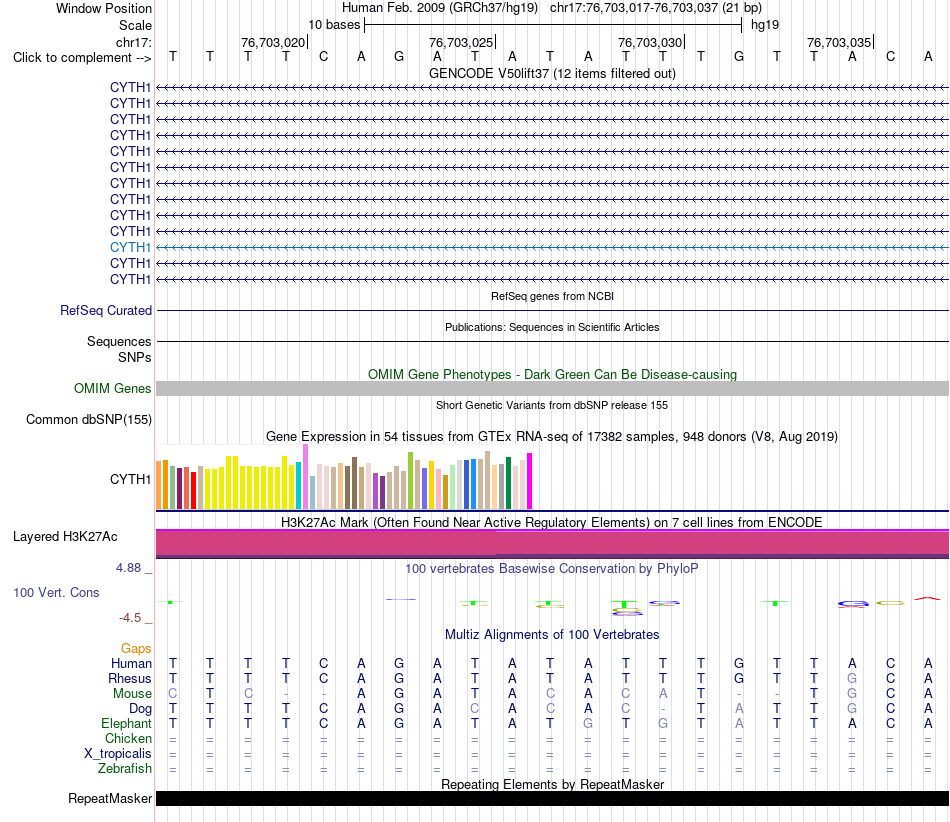This screenshot has width=950, height=822.
Task: Open 'Multiz Alignments of 100 Vertebrates' title
Action: pos(552,634)
